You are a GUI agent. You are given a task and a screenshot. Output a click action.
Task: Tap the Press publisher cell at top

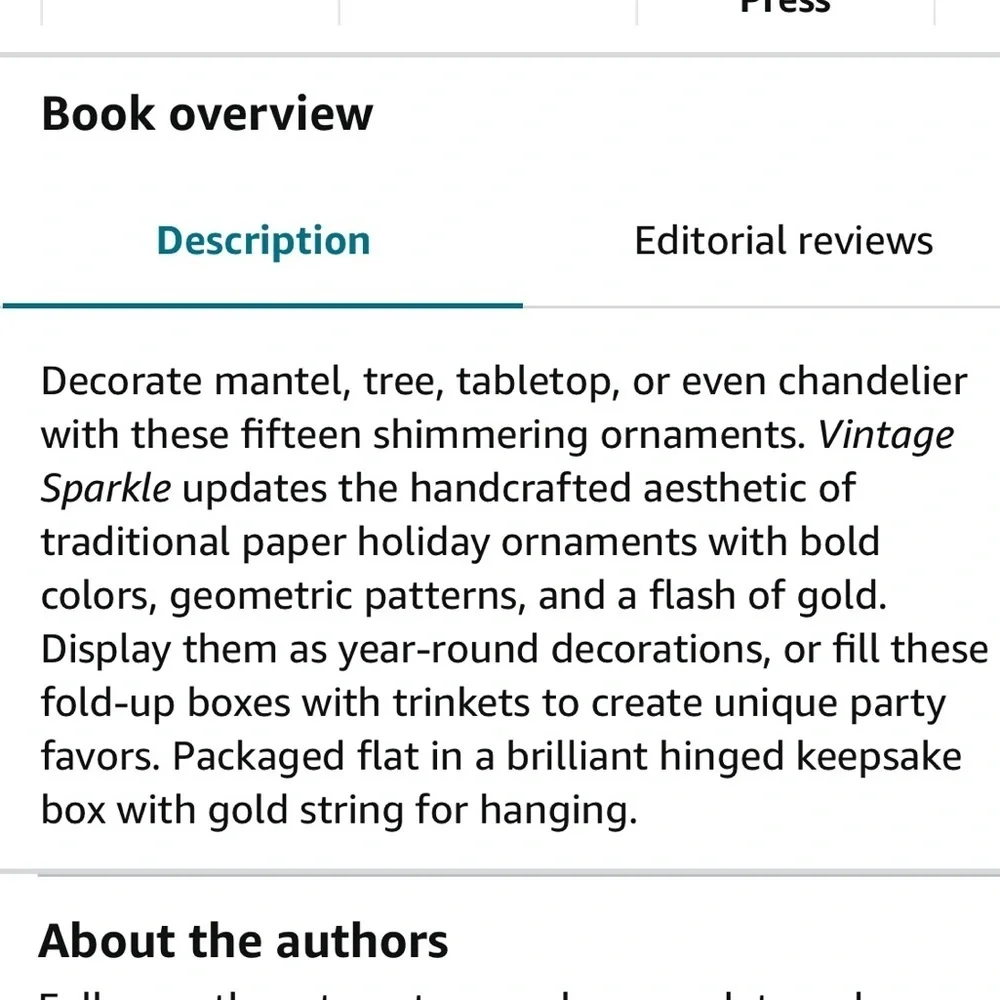tap(786, 10)
